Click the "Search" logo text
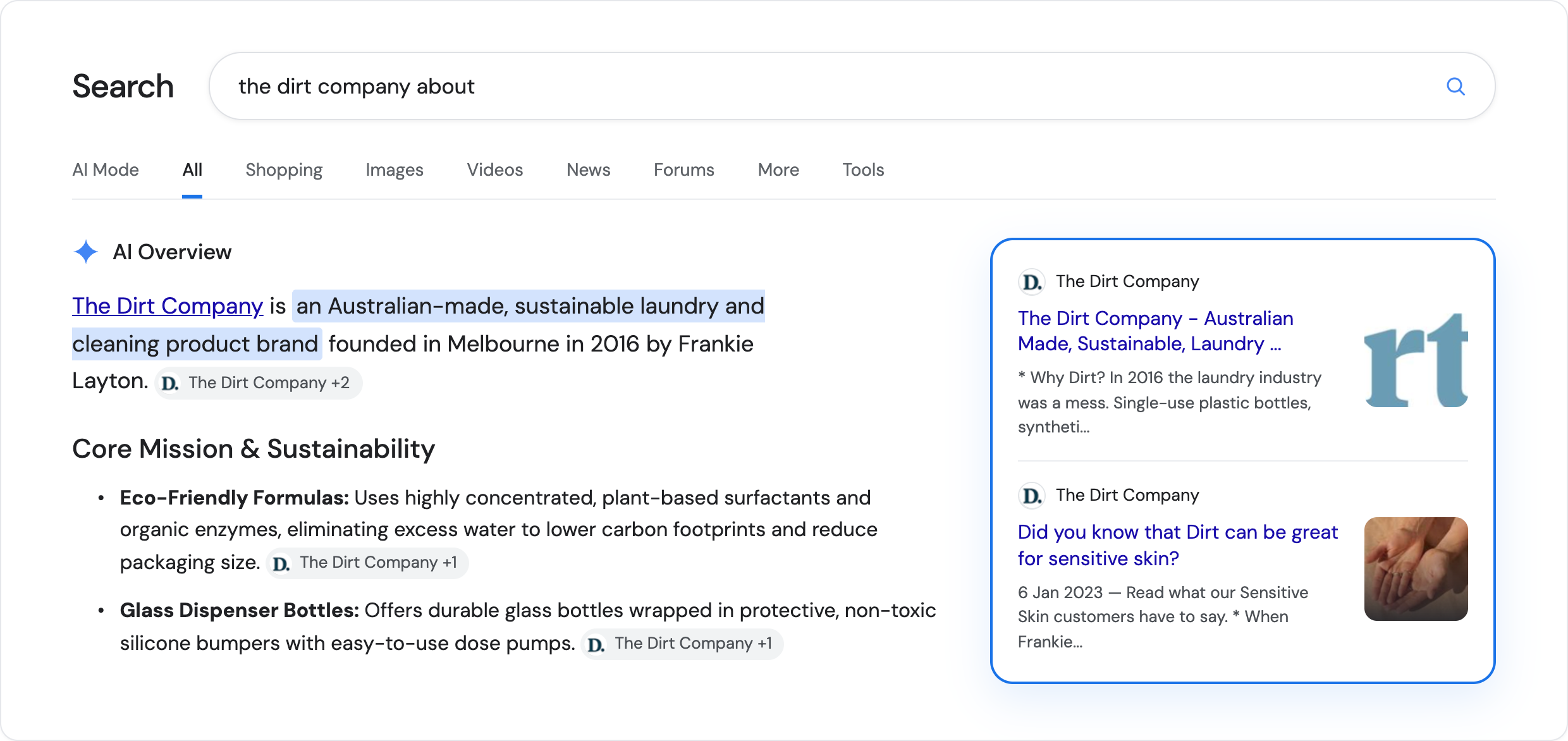The image size is (1568, 741). pyautogui.click(x=123, y=86)
